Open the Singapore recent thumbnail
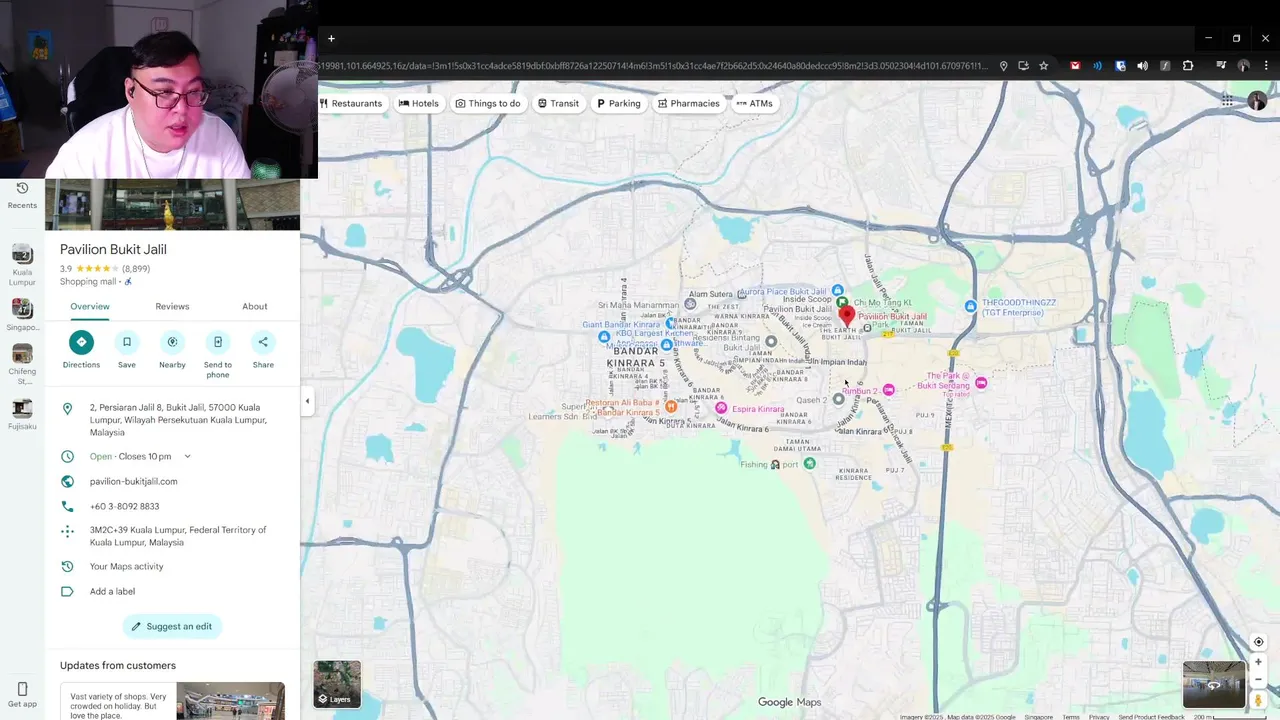Screen dimensions: 1280x720 [22, 309]
